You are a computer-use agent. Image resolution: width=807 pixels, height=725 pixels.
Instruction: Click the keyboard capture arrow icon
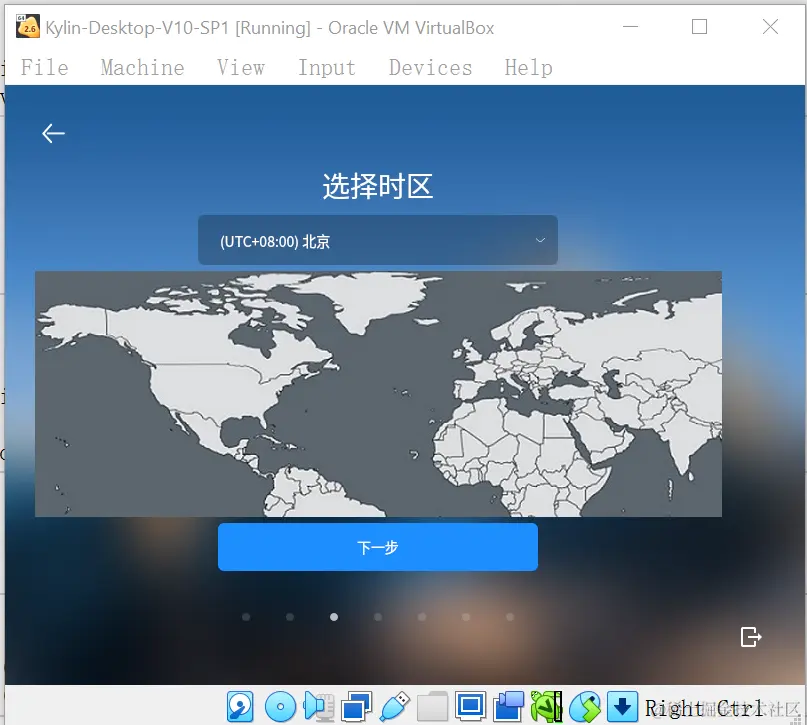(622, 707)
